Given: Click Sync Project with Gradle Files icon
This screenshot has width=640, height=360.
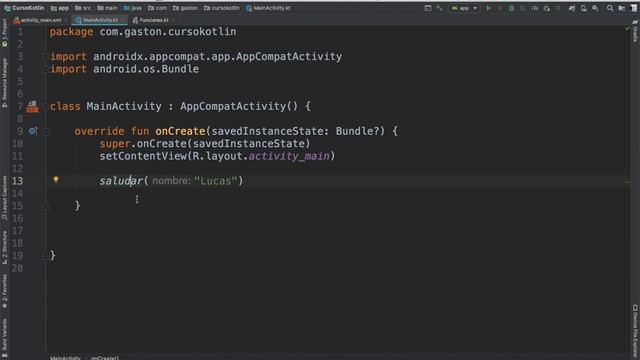Looking at the screenshot, I should click(x=572, y=8).
